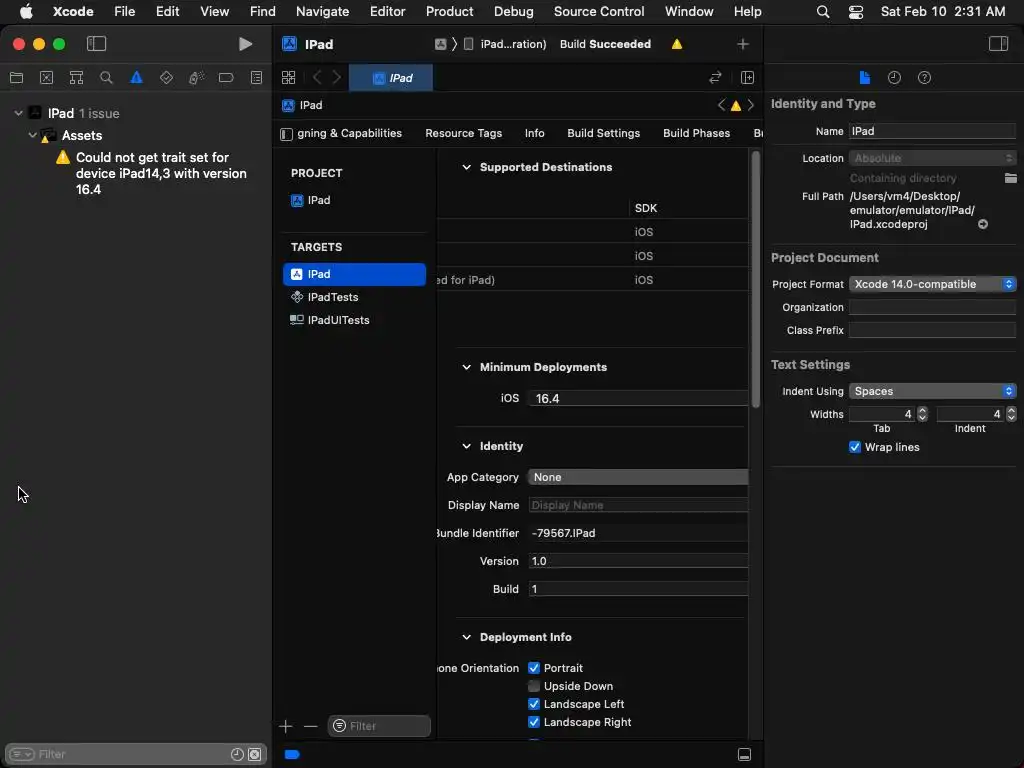Image resolution: width=1024 pixels, height=768 pixels.
Task: Toggle recent issues filter clock
Action: [237, 754]
